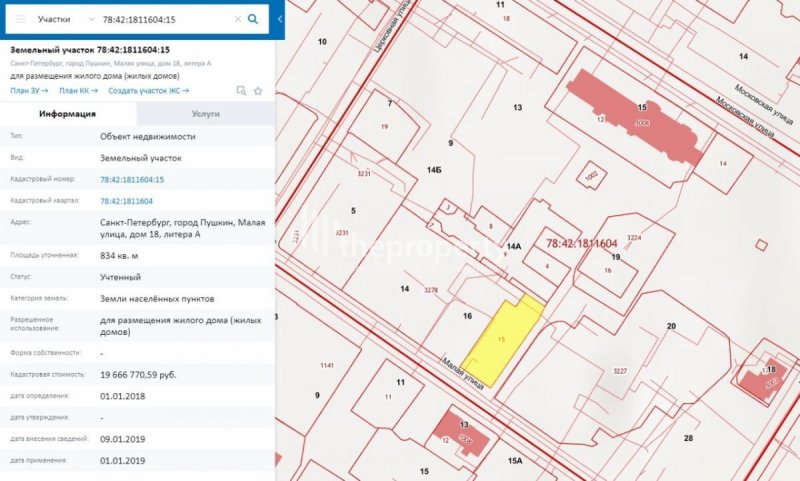Image resolution: width=800 pixels, height=481 pixels.
Task: Open cadastral number 78:42:1811604:15 link
Action: click(x=132, y=180)
